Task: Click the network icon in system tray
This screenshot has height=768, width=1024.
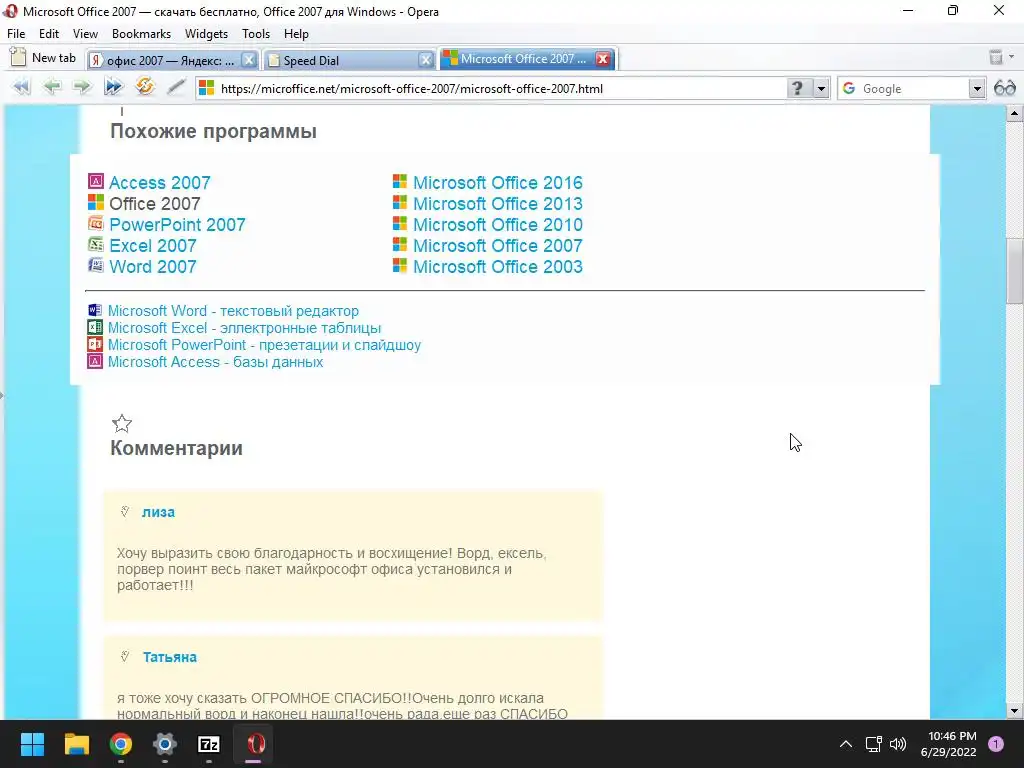Action: click(x=874, y=744)
